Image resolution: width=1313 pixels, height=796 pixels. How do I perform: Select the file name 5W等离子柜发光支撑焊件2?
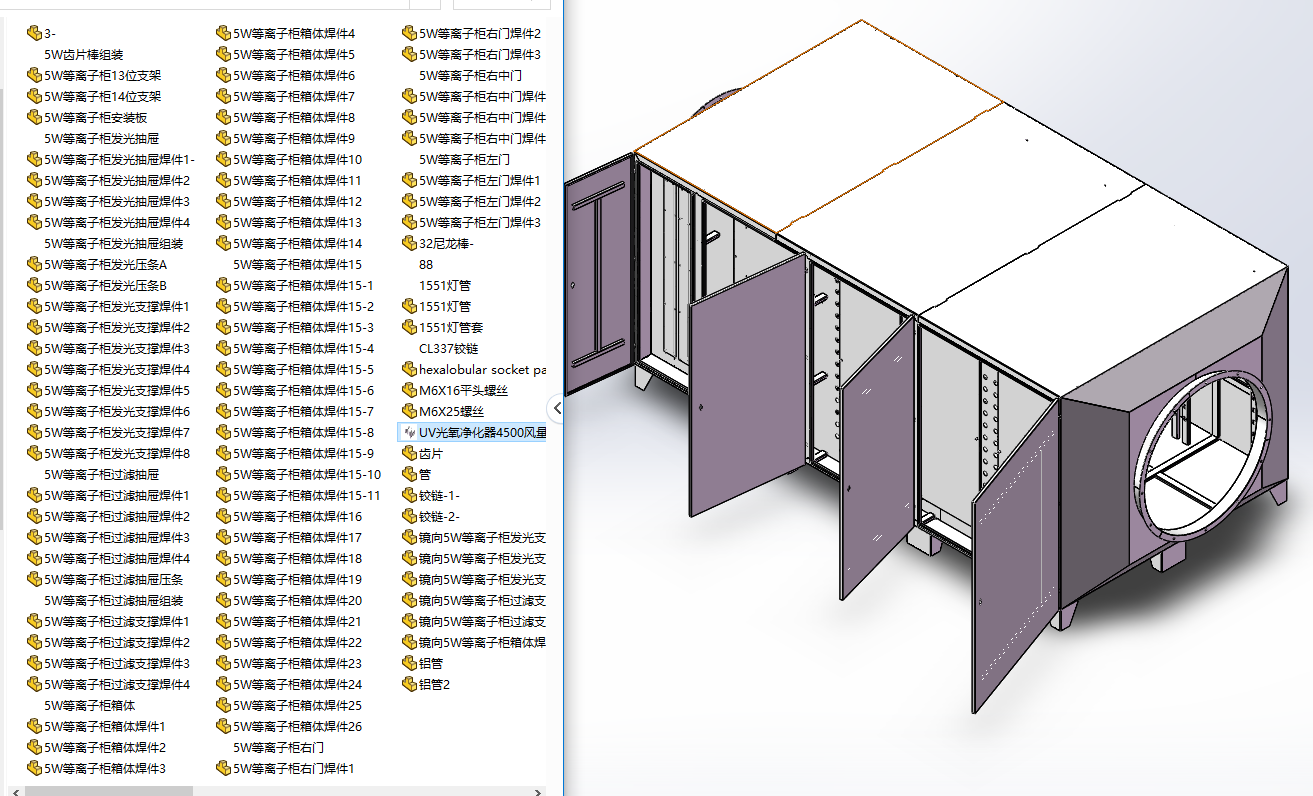117,327
